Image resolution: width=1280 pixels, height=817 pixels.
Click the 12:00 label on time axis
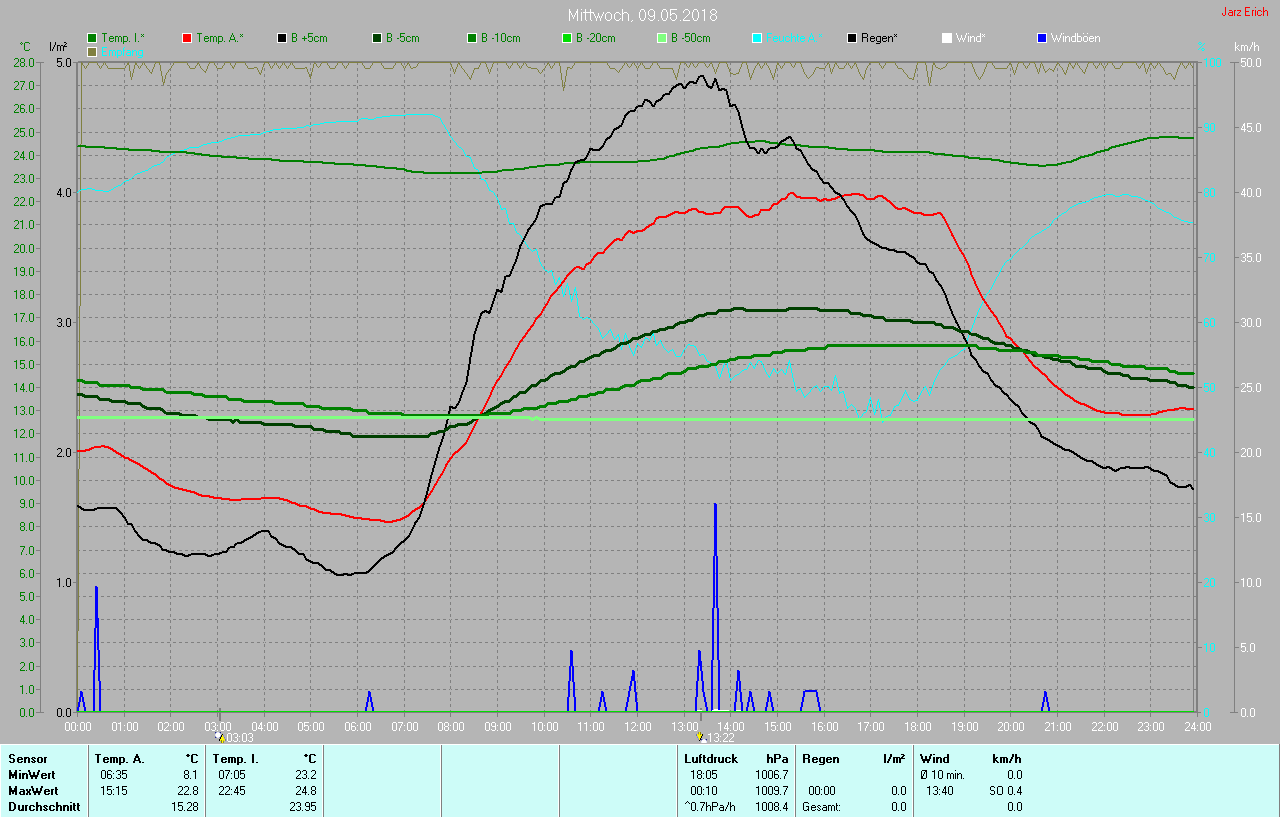click(637, 726)
